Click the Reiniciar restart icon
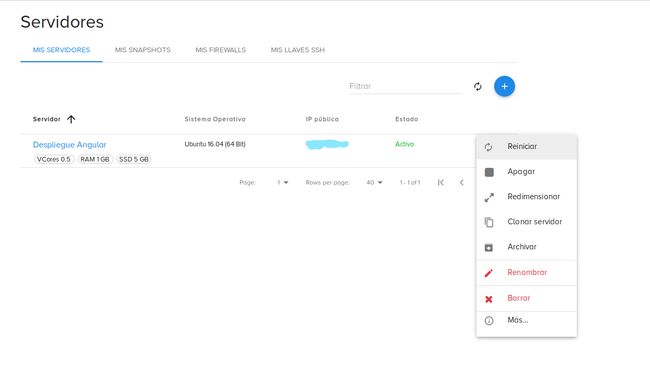 coord(488,147)
